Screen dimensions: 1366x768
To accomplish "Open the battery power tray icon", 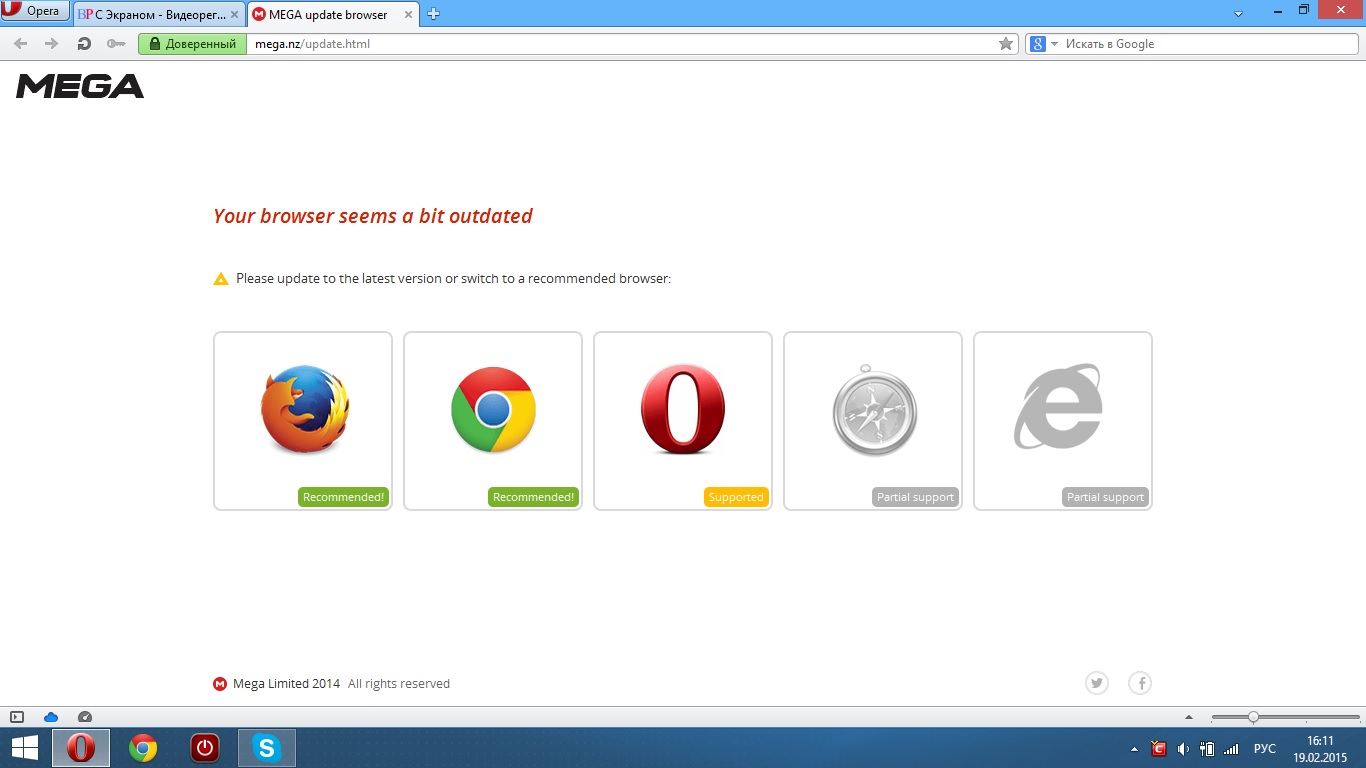I will pos(1207,748).
